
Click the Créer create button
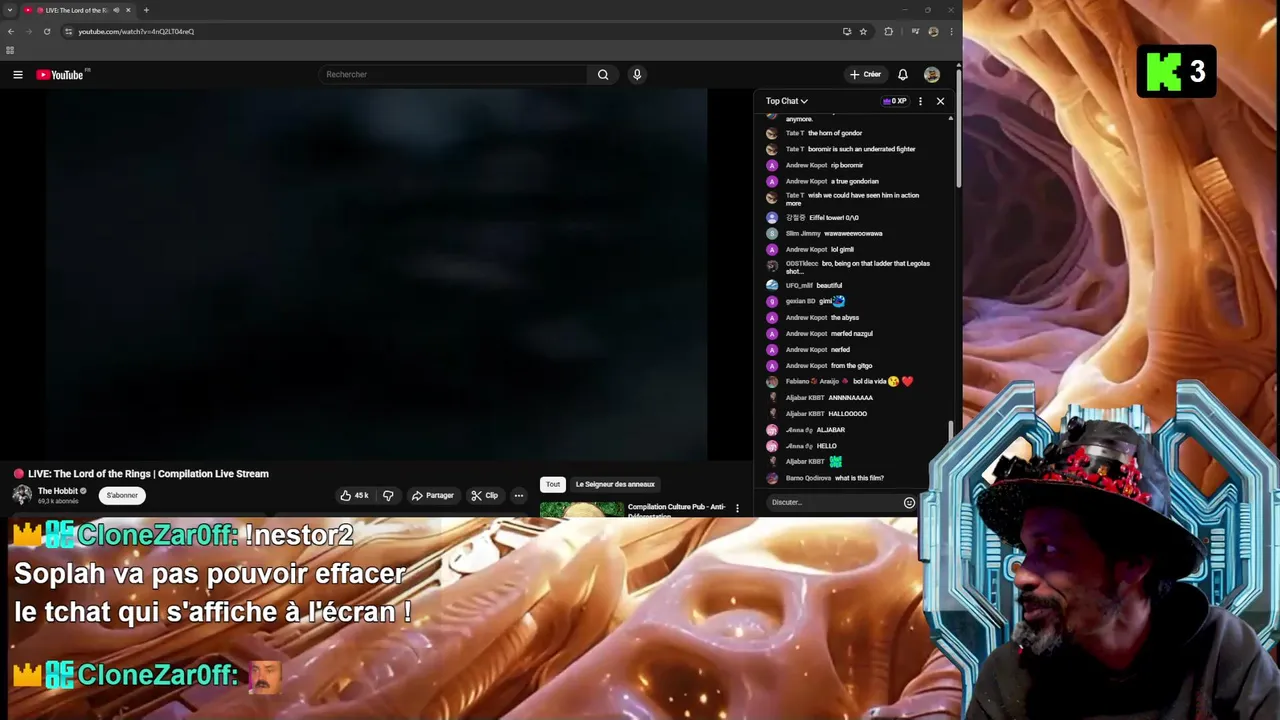point(866,75)
